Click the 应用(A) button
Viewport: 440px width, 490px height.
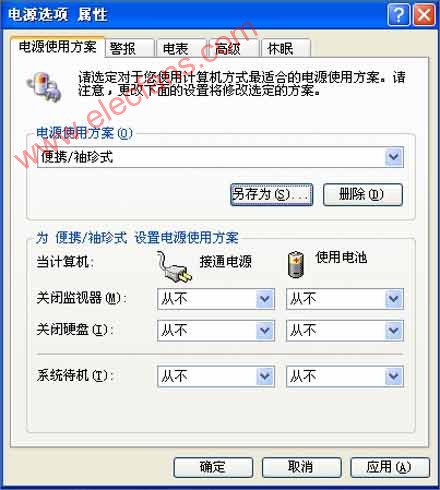[390, 467]
